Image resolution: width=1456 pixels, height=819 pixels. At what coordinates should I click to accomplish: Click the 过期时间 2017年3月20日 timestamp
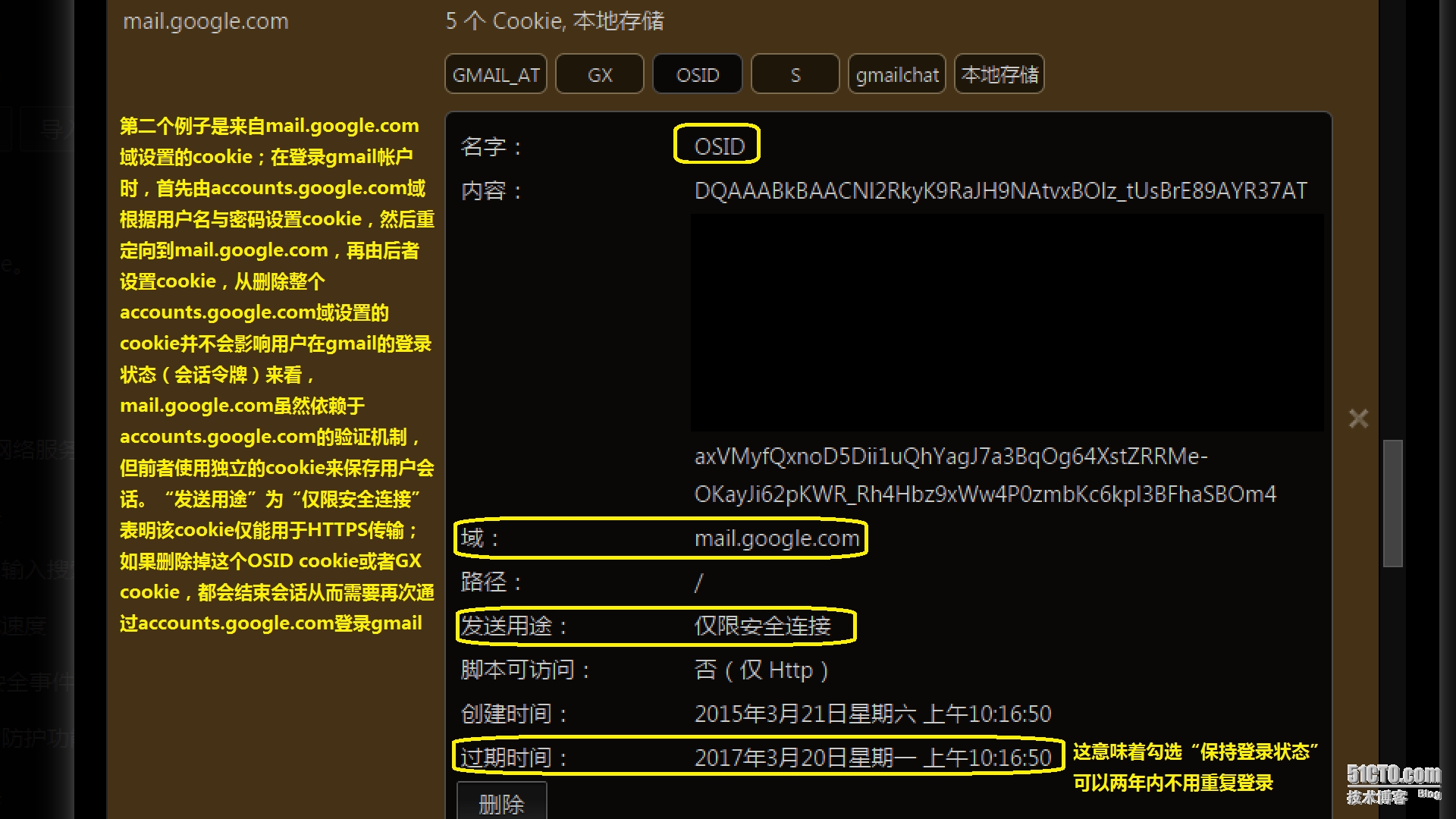coord(872,758)
